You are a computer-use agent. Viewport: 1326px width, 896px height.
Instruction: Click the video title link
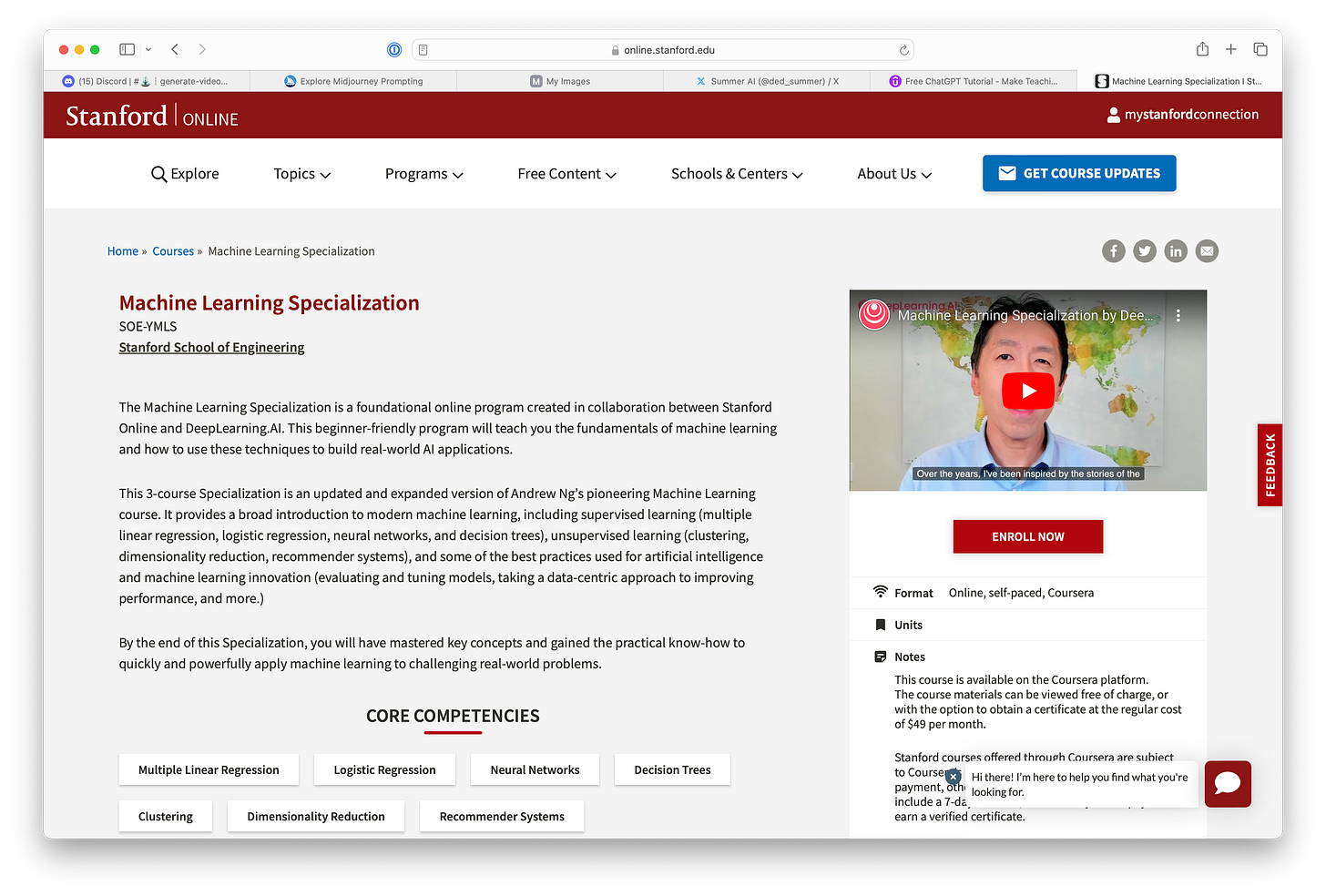click(x=1025, y=315)
